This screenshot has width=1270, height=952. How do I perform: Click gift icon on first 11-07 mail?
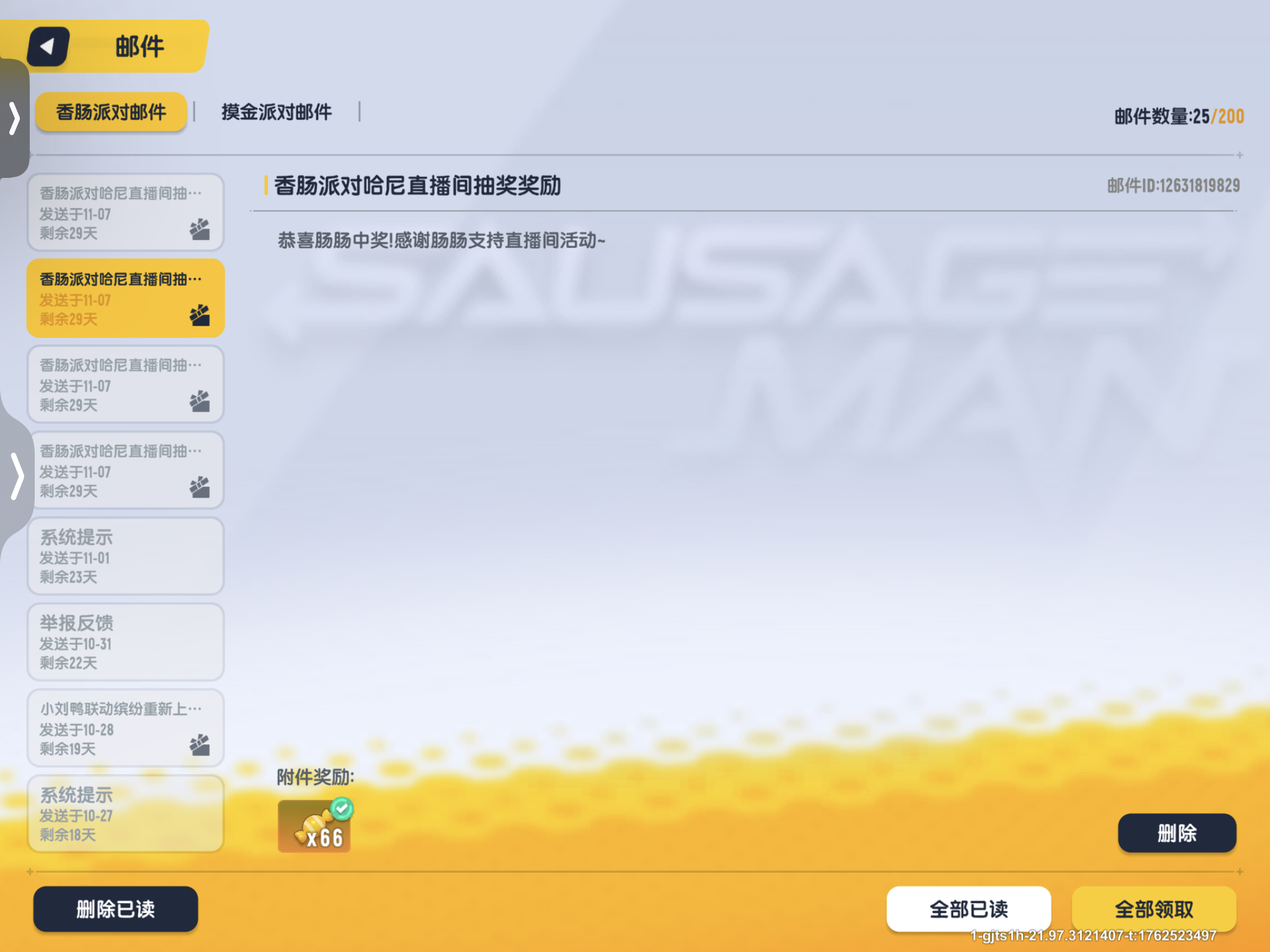(x=200, y=229)
